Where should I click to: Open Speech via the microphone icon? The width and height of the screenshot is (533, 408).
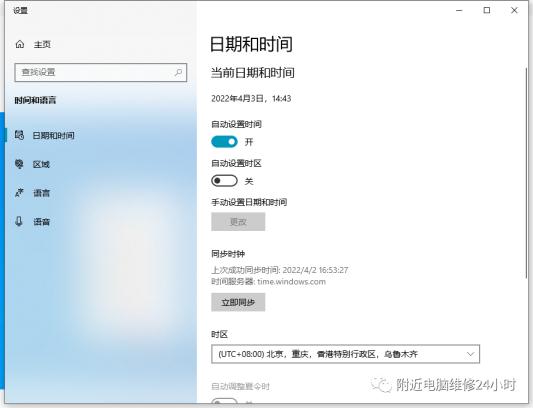(x=19, y=222)
